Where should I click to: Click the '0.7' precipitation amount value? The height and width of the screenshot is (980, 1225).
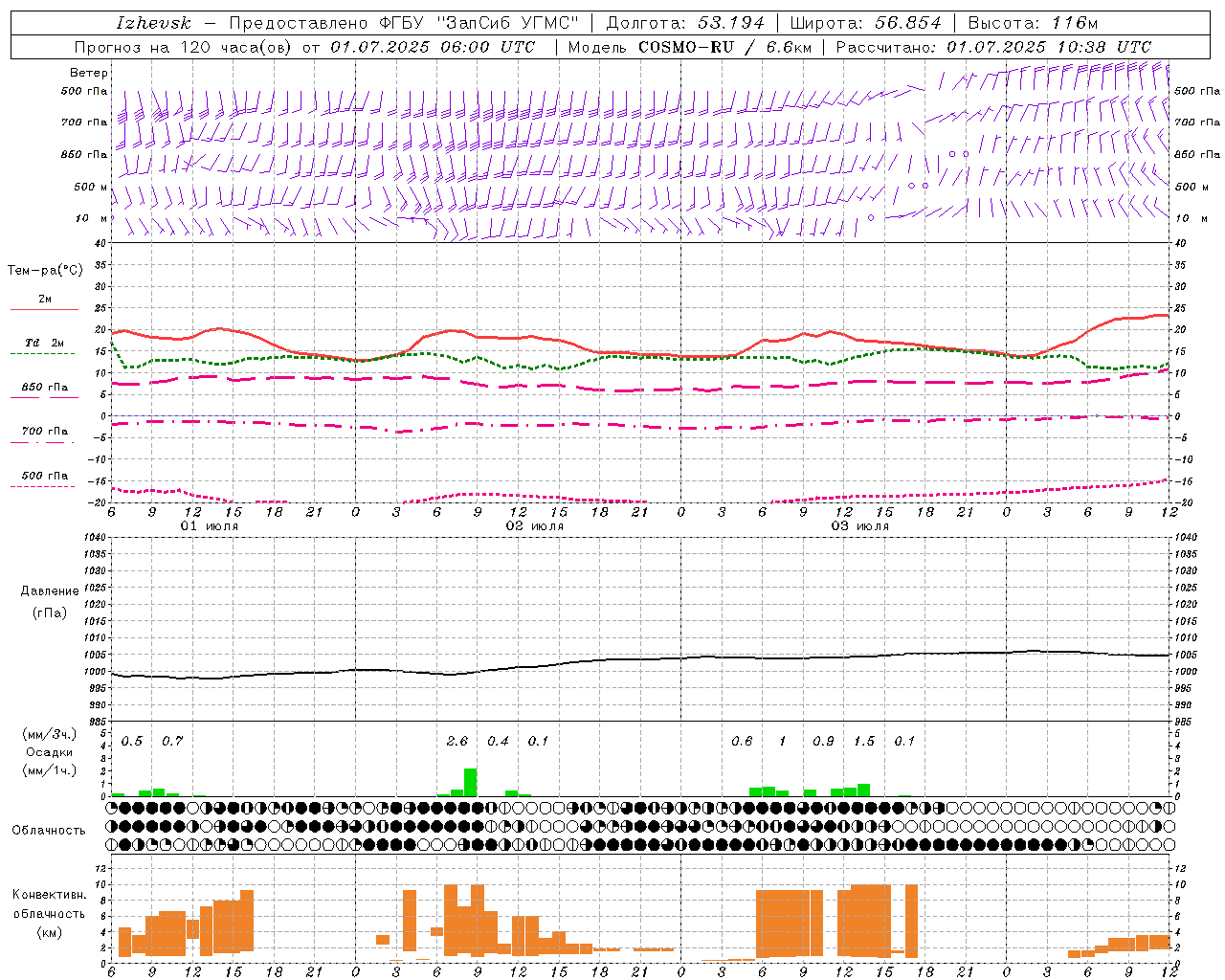(x=172, y=742)
